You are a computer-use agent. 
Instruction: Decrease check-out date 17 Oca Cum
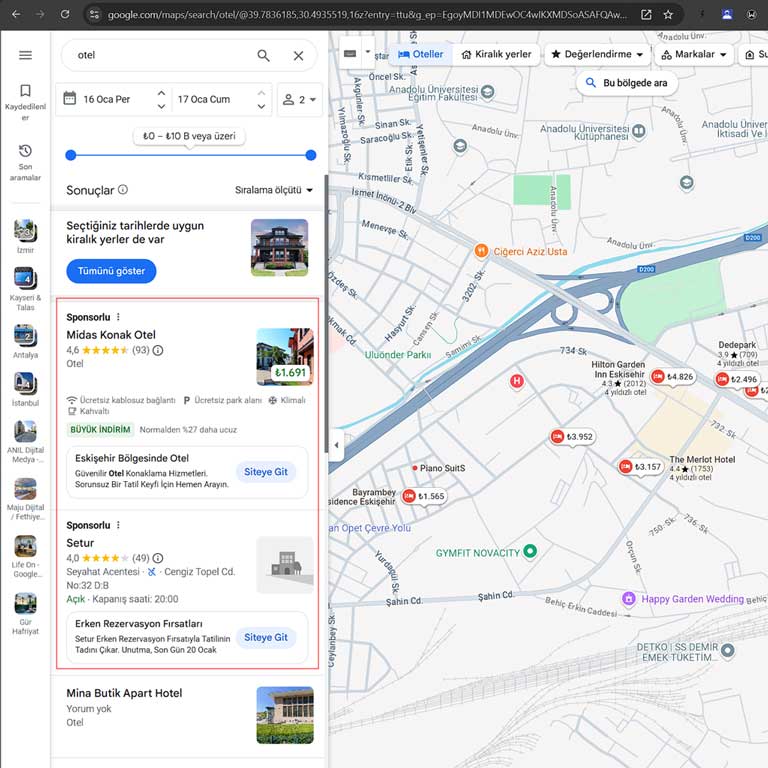tap(262, 106)
